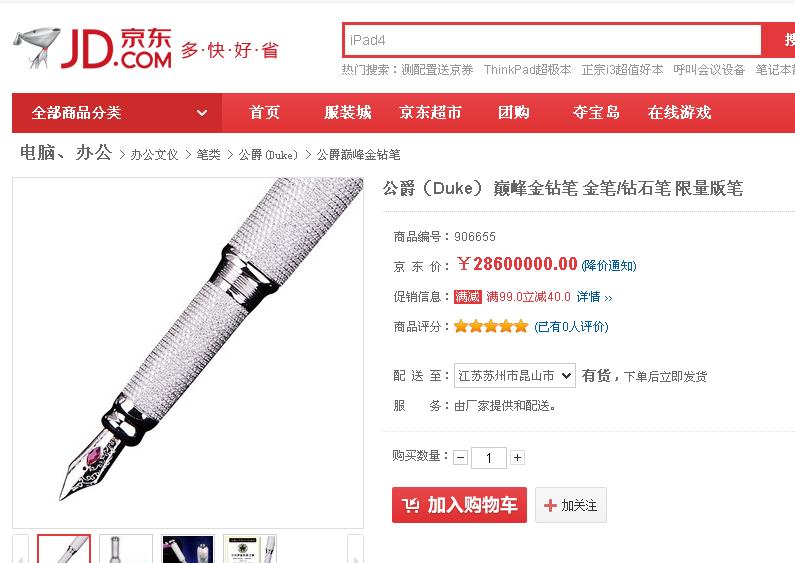Screen dimensions: 795x563
Task: Decrease purchase quantity with minus button
Action: tap(460, 458)
